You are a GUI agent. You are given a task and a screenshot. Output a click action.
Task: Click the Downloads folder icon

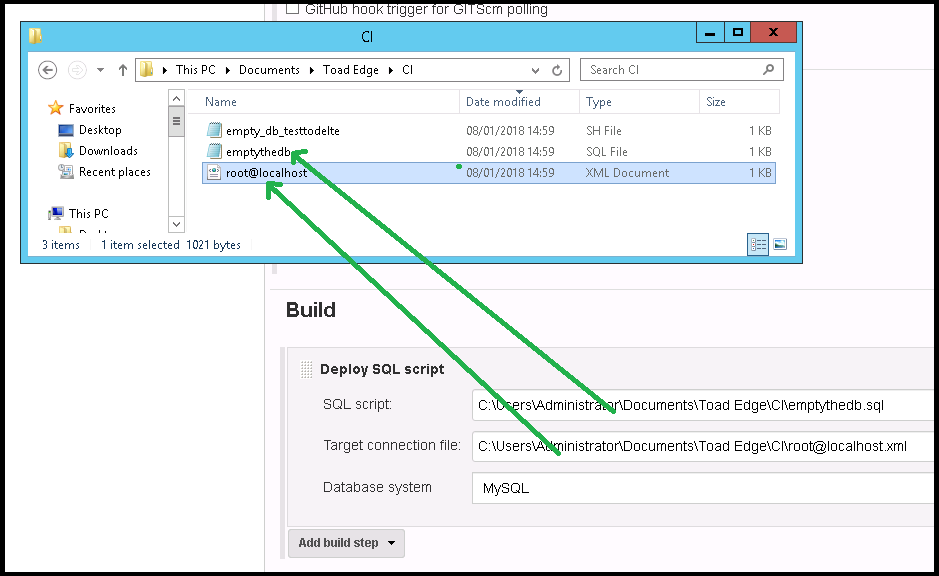[66, 150]
